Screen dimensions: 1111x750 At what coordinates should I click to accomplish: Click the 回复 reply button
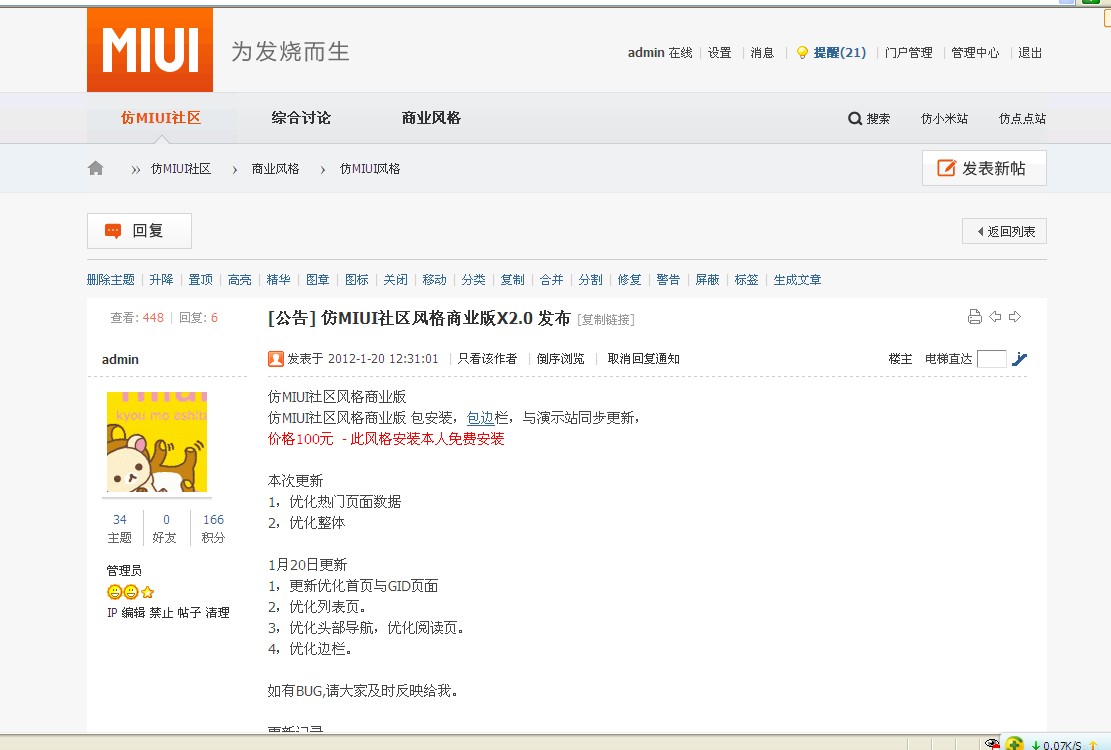[139, 231]
